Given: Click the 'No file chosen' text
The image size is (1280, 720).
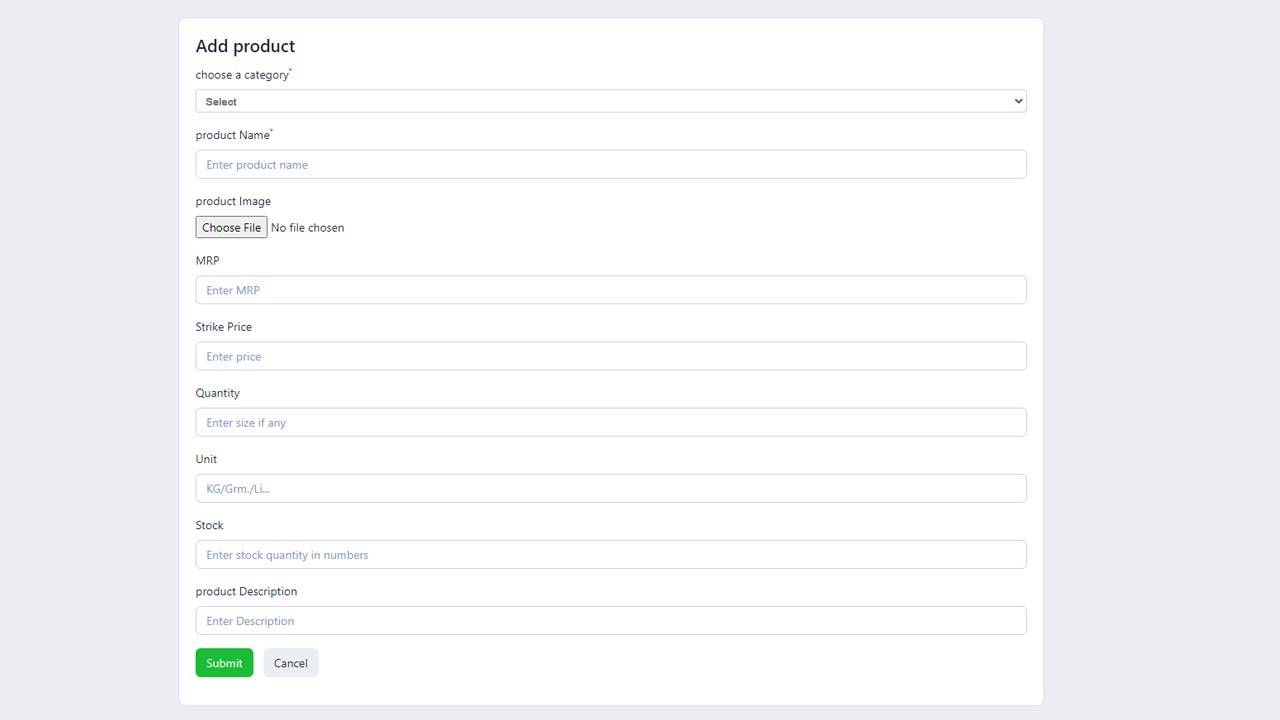Looking at the screenshot, I should [308, 228].
